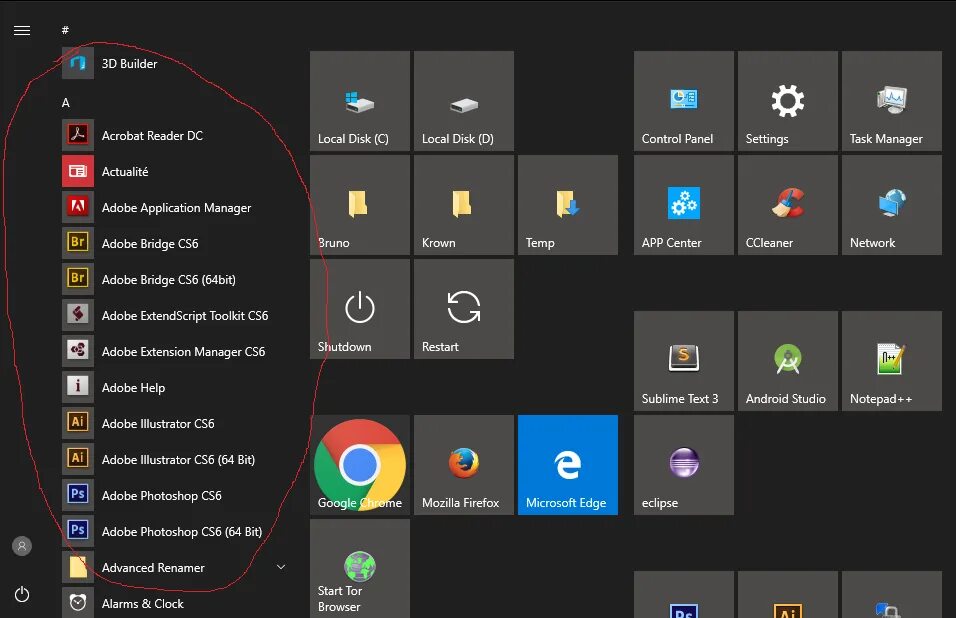Launch the Mozilla Firefox tile
Viewport: 956px width, 618px height.
pos(464,465)
